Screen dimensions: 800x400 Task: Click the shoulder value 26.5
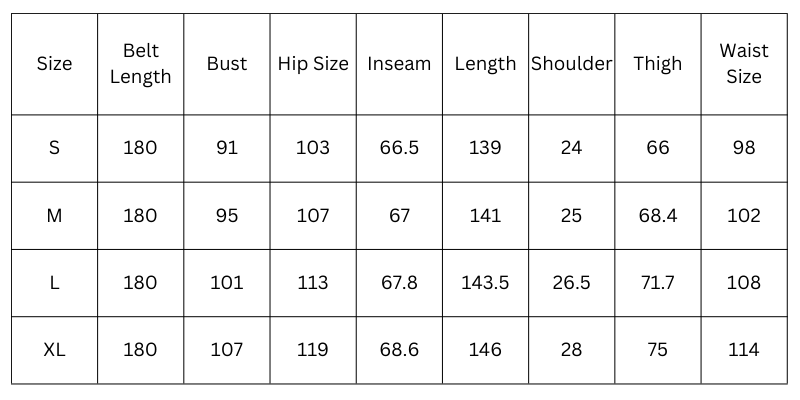[x=571, y=283]
